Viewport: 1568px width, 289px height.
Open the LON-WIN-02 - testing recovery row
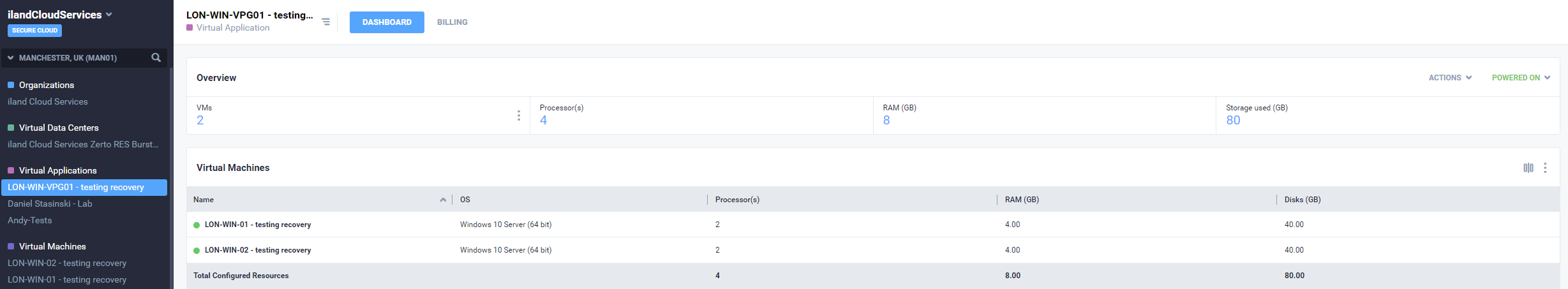[x=258, y=250]
